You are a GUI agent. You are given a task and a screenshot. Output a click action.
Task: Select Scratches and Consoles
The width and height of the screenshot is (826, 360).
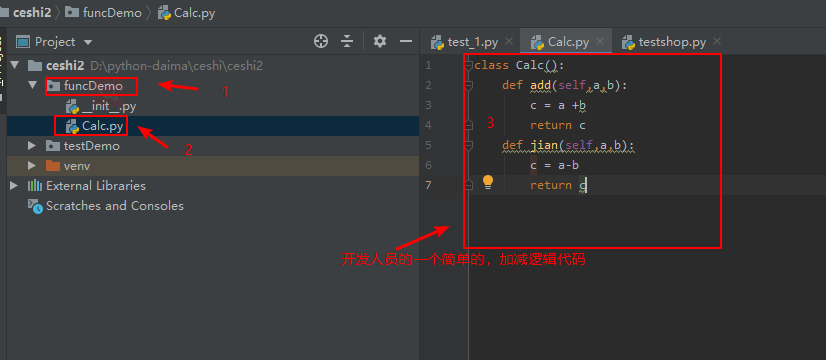115,206
